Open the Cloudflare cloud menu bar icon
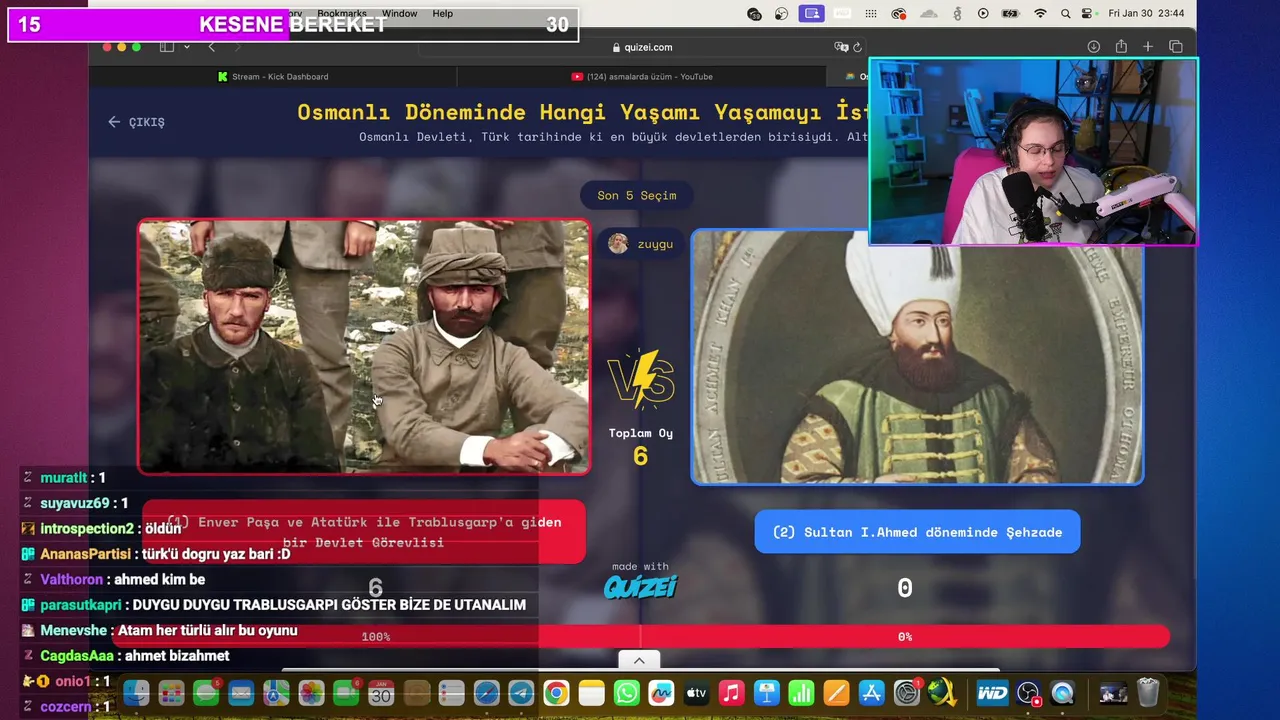This screenshot has width=1280, height=720. click(x=929, y=14)
